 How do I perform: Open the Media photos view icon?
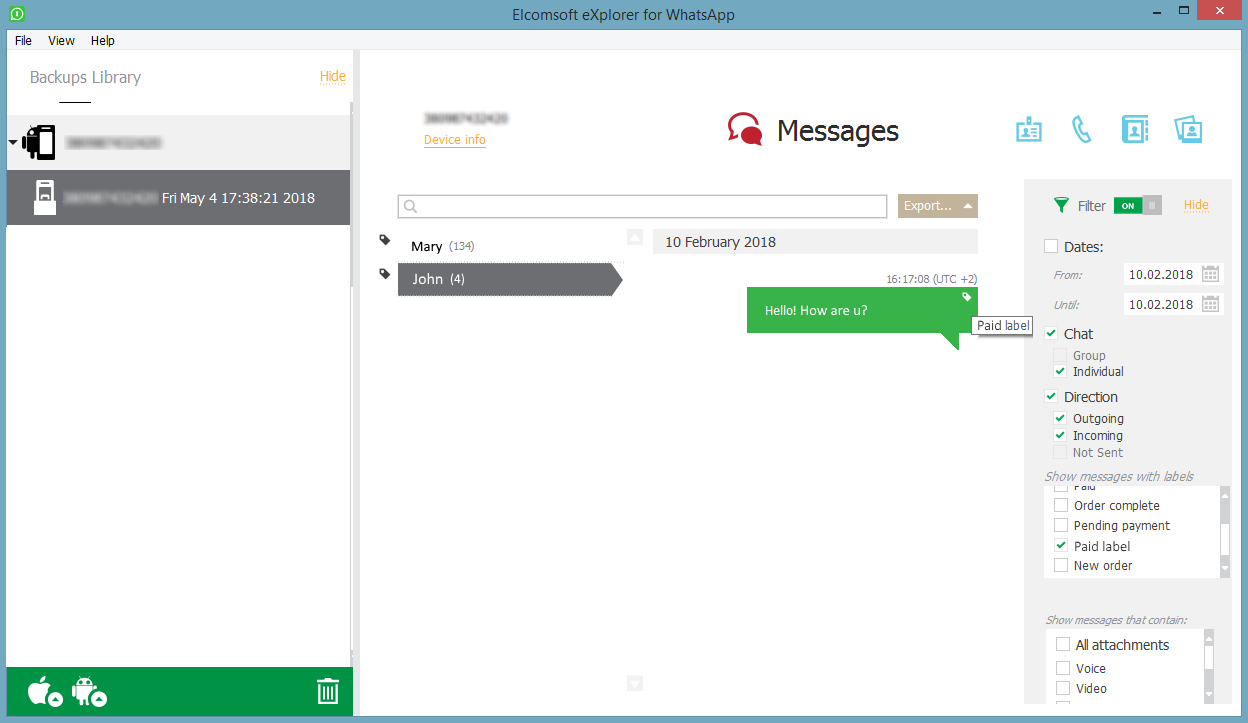pos(1188,130)
